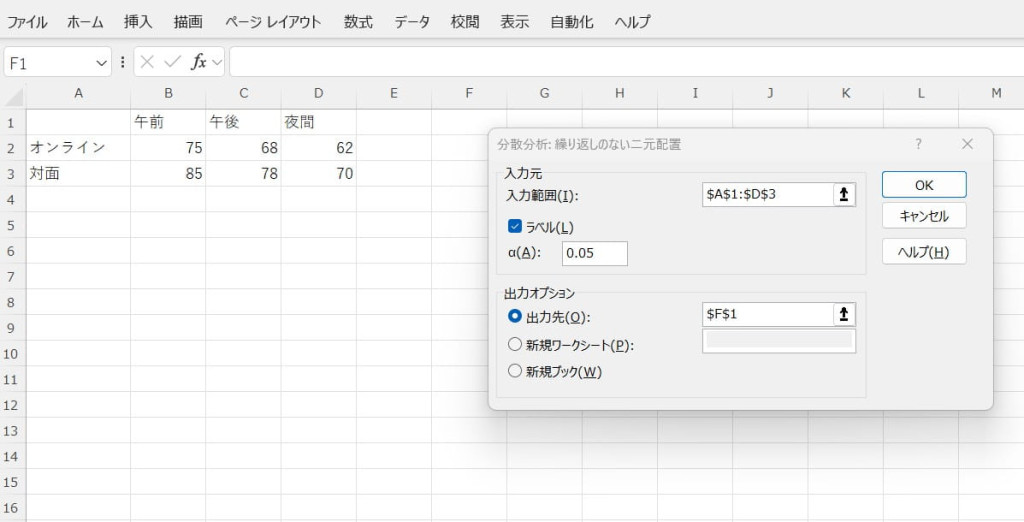Click the output range collapse-dialog arrow icon
The image size is (1024, 522).
(845, 315)
